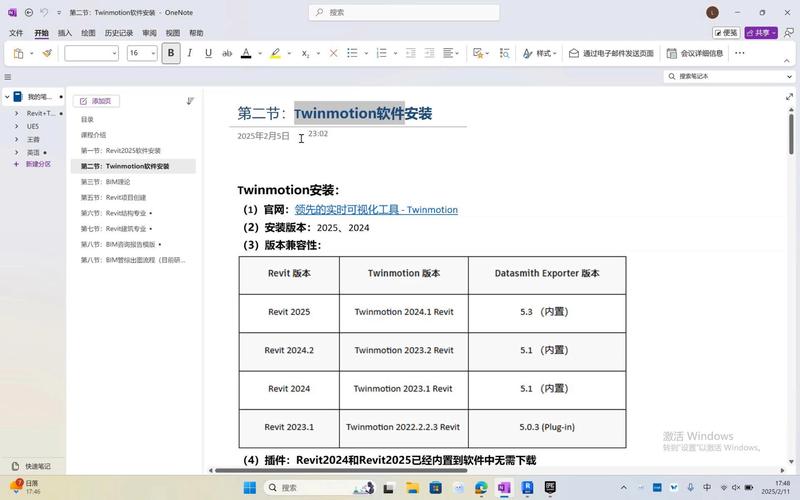Open paragraph alignment options
The height and width of the screenshot is (500, 800).
pyautogui.click(x=451, y=53)
